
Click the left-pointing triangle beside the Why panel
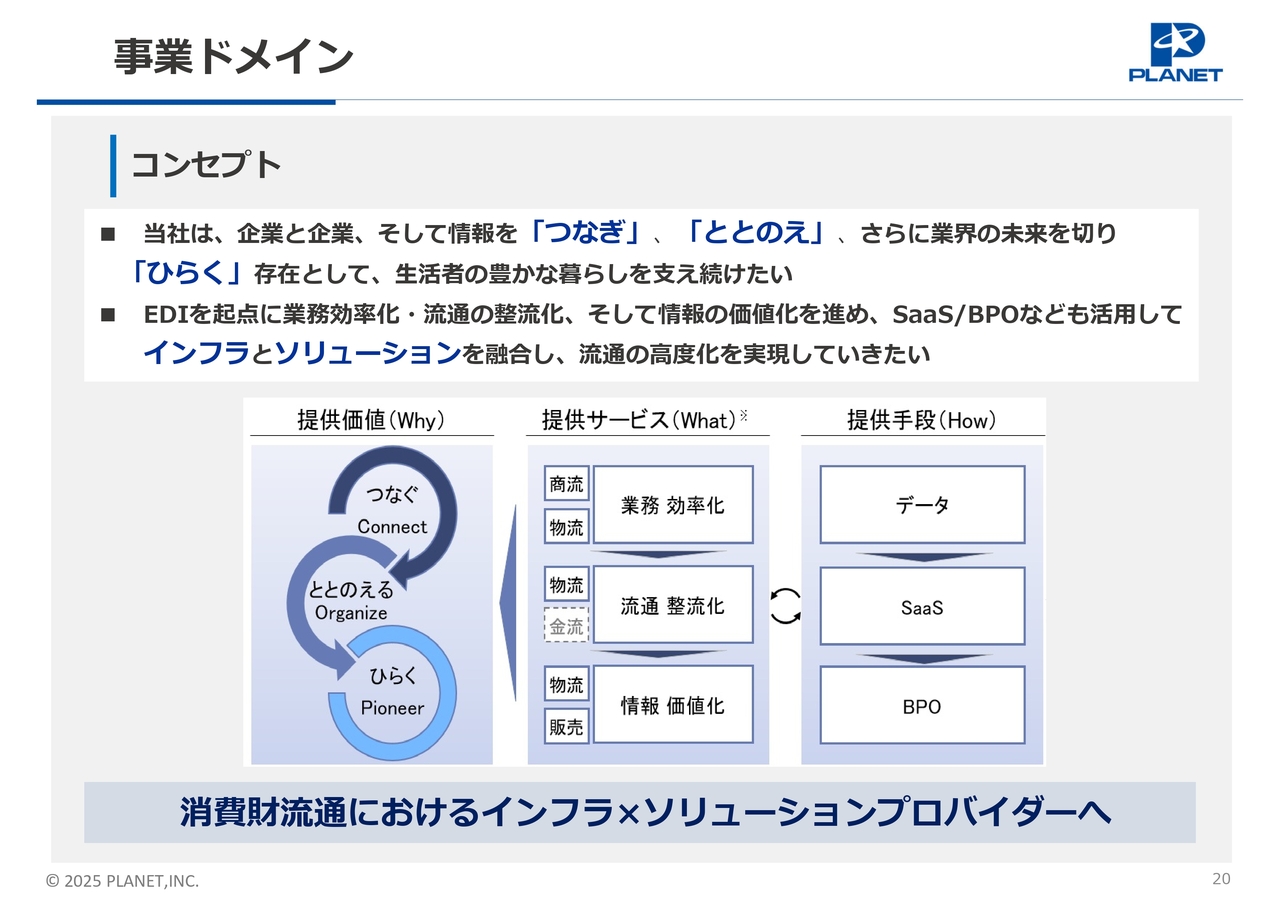point(507,603)
